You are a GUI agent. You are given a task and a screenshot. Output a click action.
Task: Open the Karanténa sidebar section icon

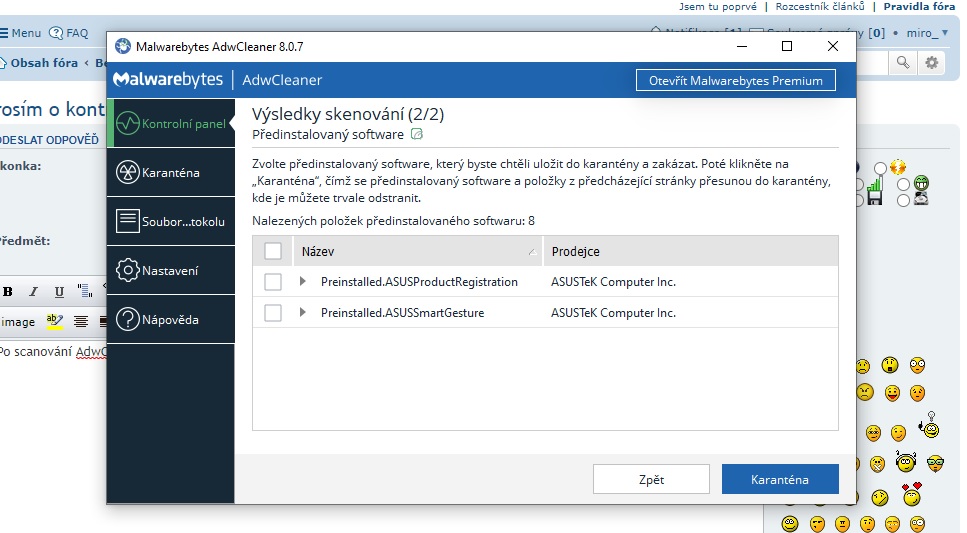128,173
